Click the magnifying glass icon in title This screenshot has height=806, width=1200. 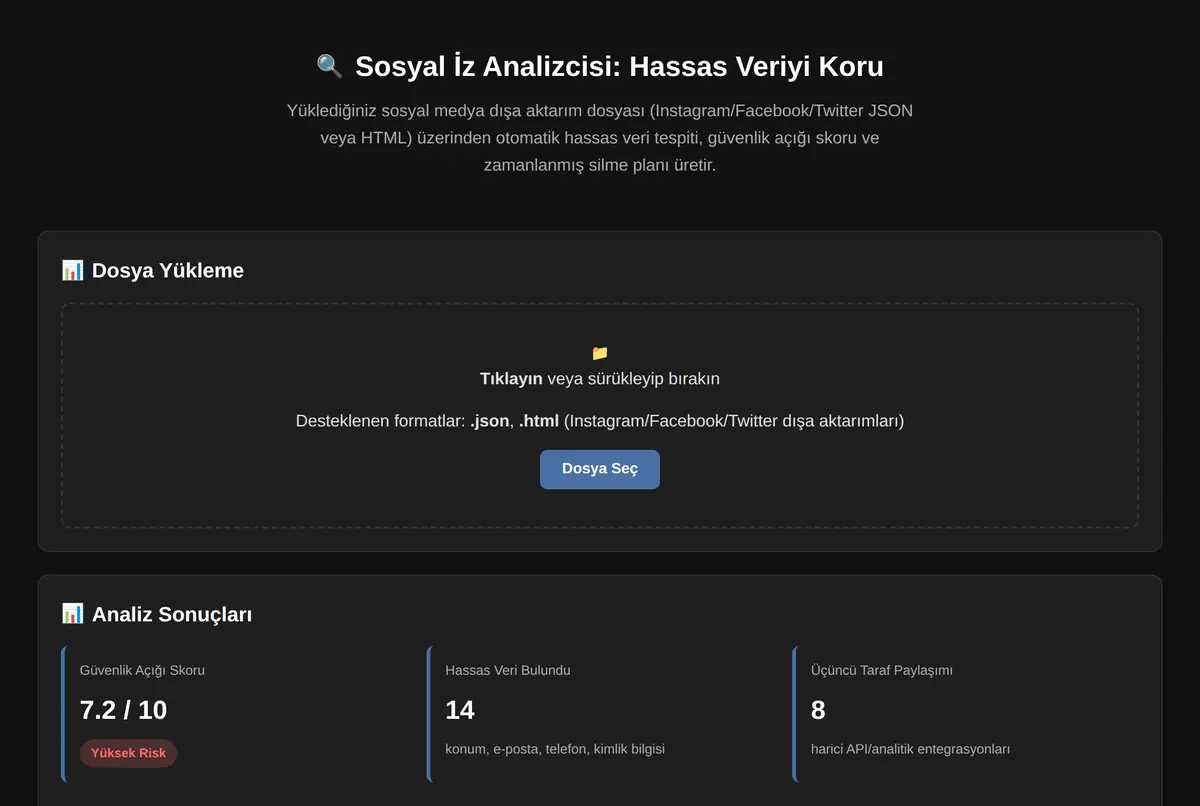tap(330, 66)
